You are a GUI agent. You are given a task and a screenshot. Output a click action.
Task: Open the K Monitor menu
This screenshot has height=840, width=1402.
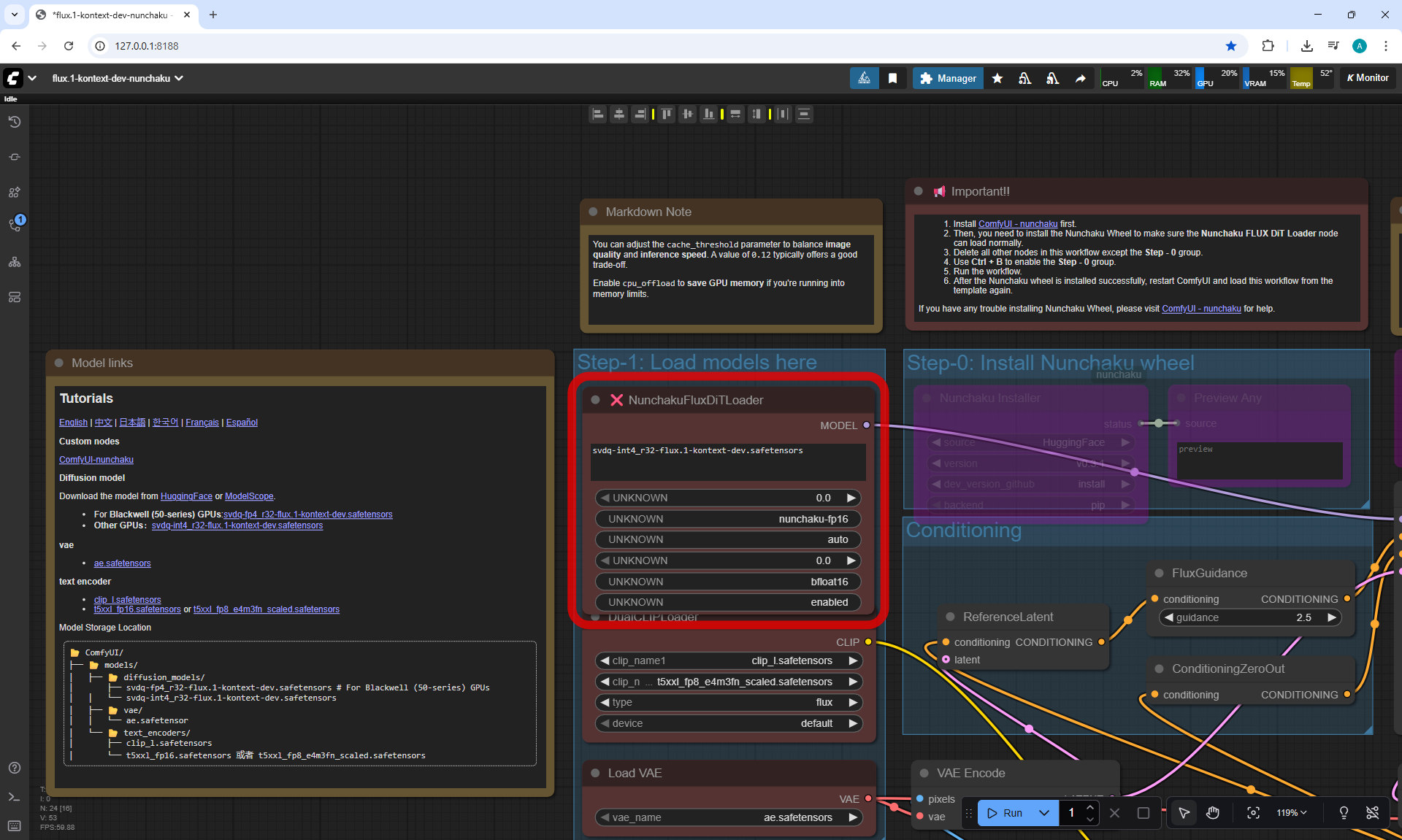click(1368, 78)
